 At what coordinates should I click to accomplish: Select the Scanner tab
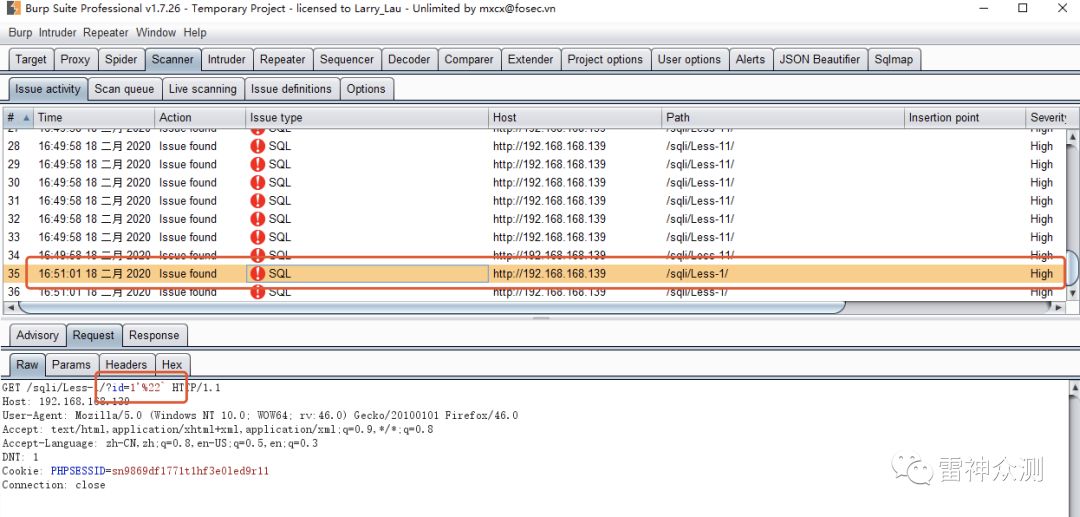point(172,59)
